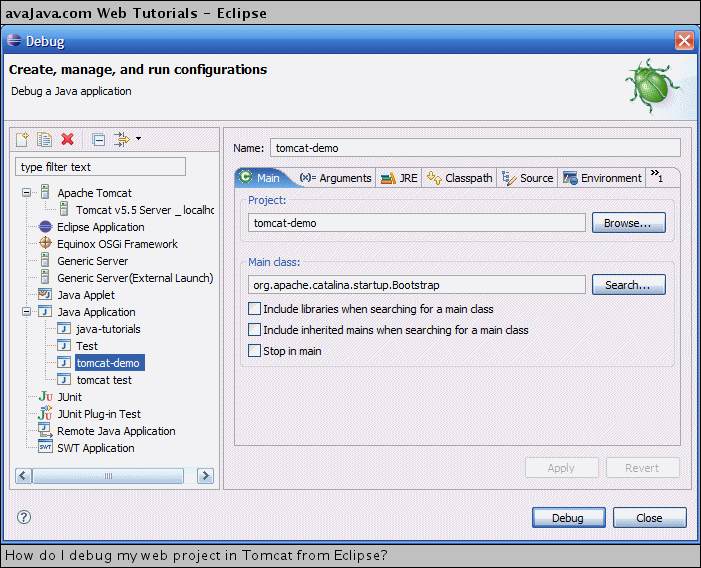Switch to the Source tab
This screenshot has height=568, width=701.
click(528, 178)
